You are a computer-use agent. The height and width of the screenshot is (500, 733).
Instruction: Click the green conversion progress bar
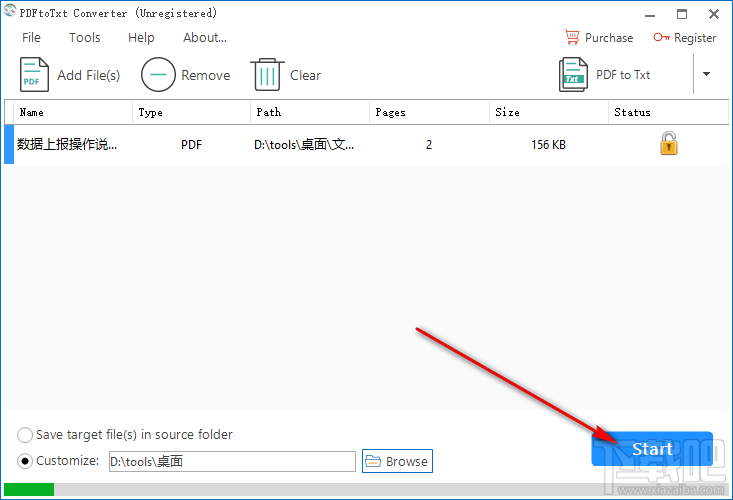29,489
